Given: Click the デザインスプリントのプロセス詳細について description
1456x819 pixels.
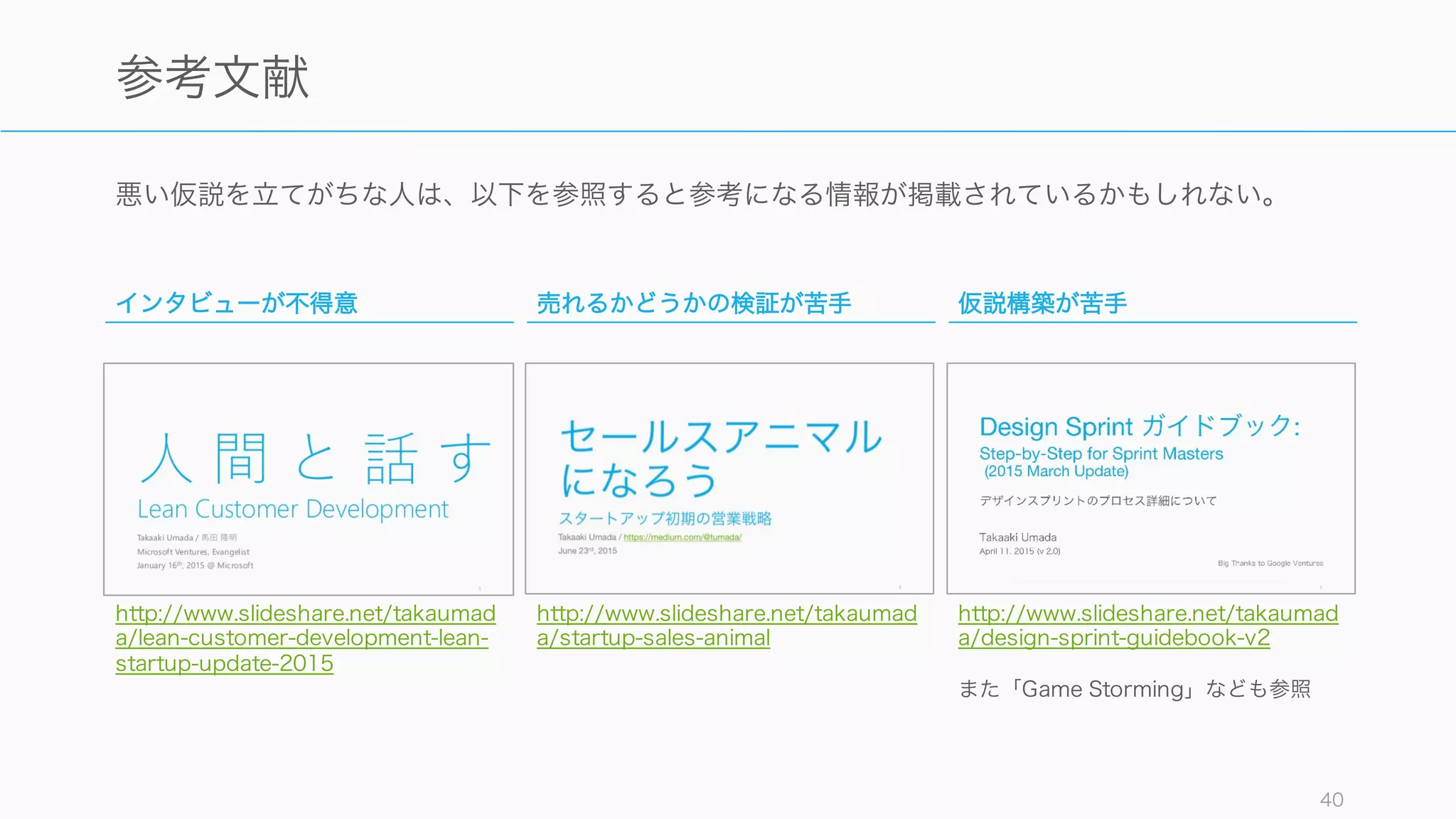Looking at the screenshot, I should pyautogui.click(x=1098, y=500).
